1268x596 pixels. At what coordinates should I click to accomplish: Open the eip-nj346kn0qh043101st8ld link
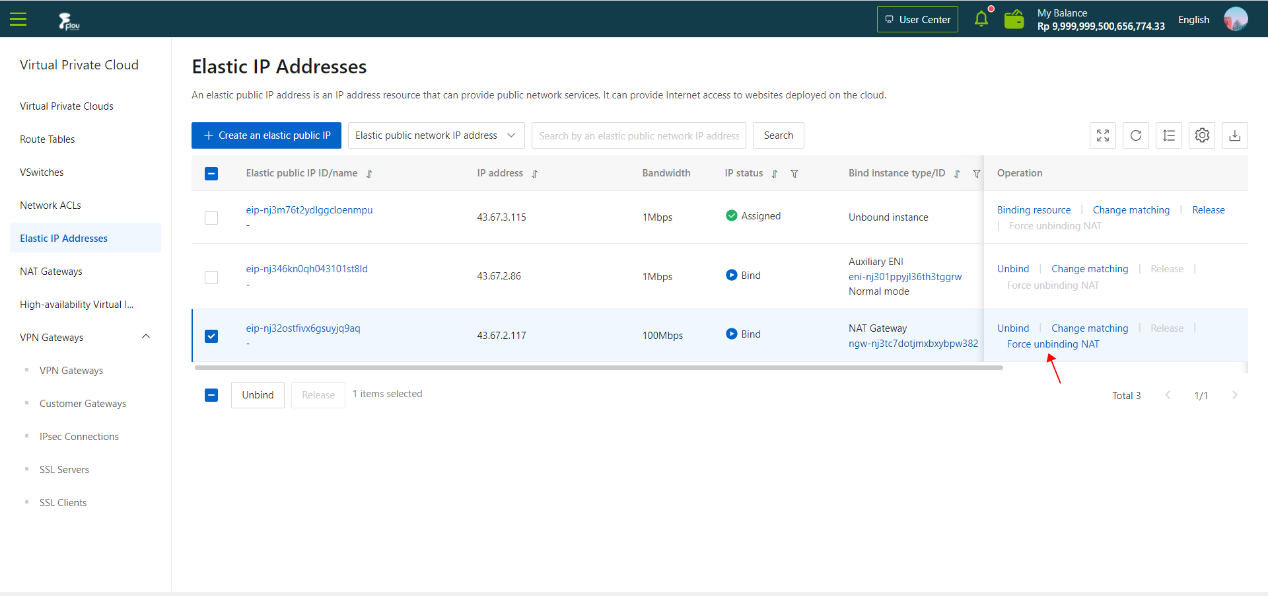click(307, 269)
